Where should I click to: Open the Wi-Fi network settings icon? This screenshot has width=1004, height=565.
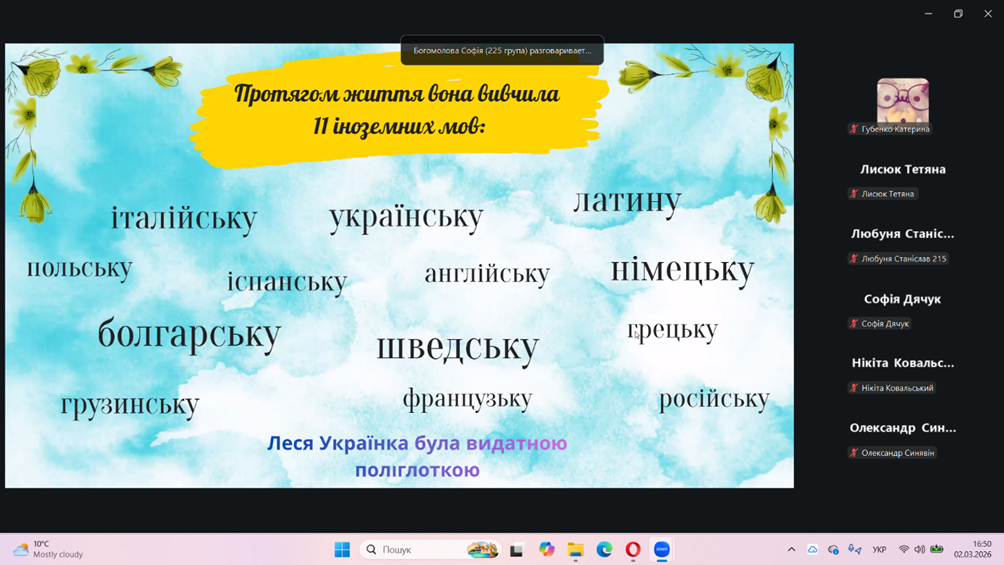(904, 549)
